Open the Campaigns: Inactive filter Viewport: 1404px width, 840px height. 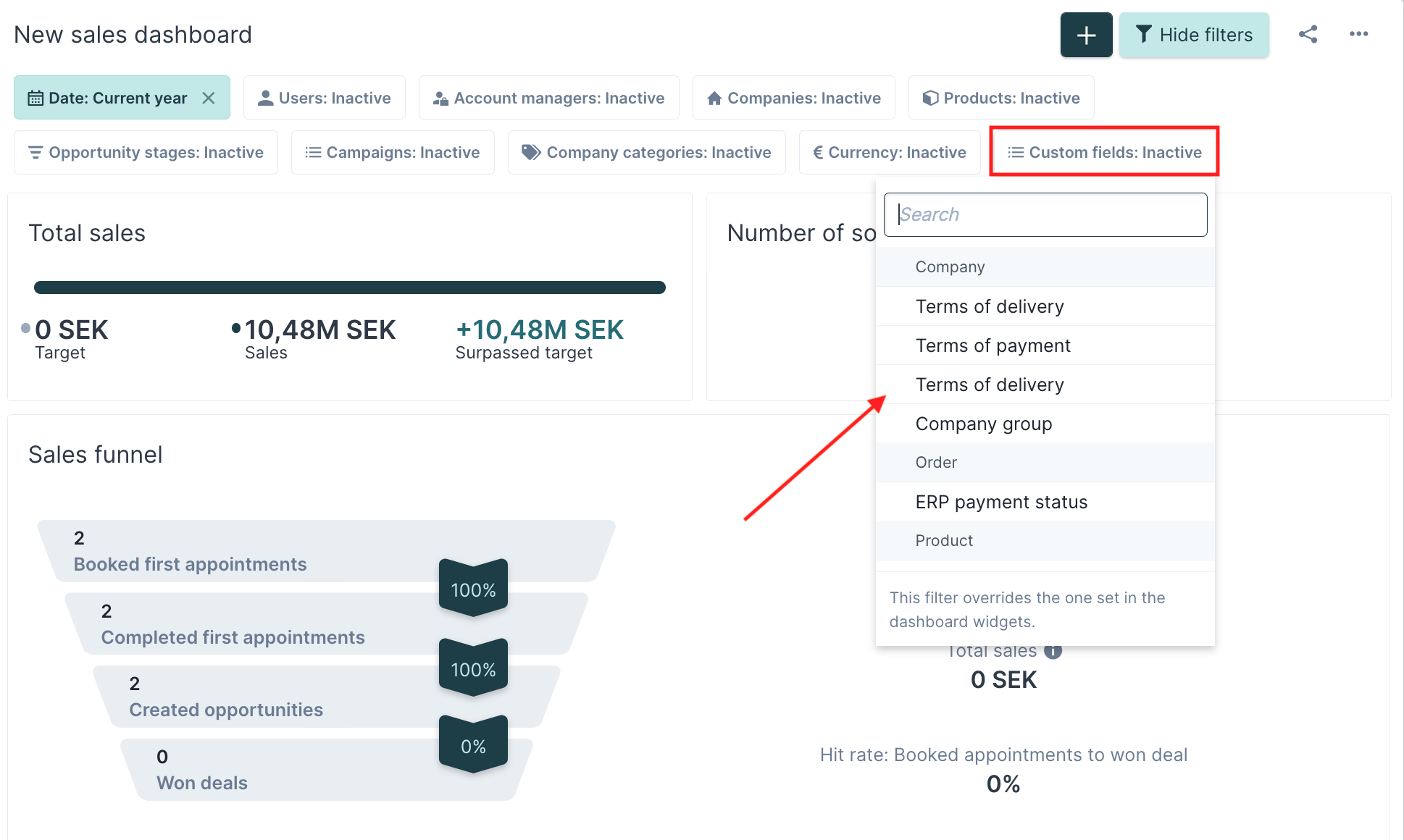[x=393, y=152]
